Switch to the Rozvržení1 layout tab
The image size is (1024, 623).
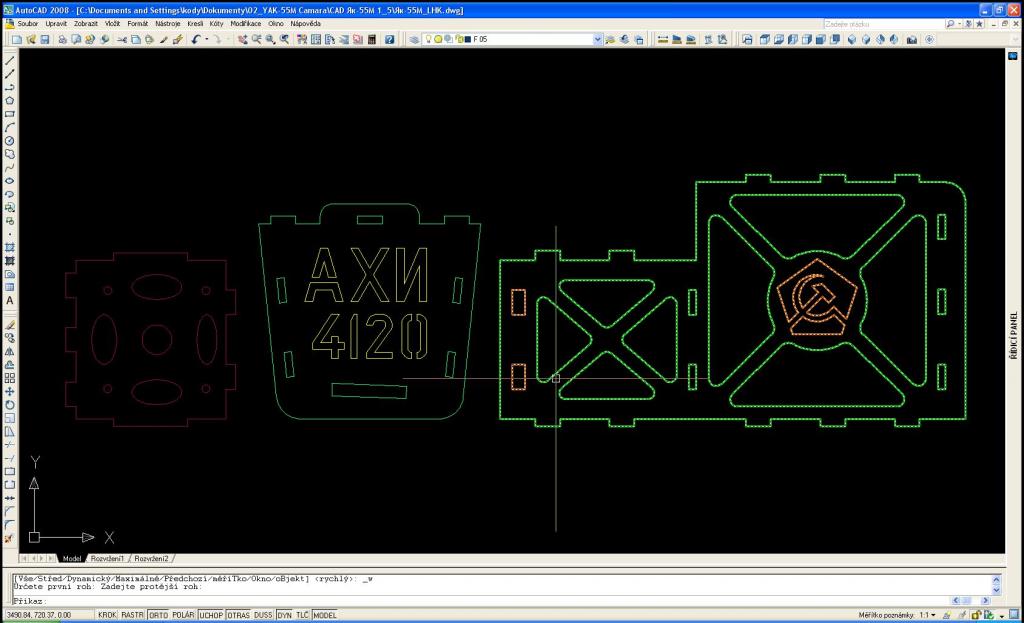pyautogui.click(x=108, y=558)
